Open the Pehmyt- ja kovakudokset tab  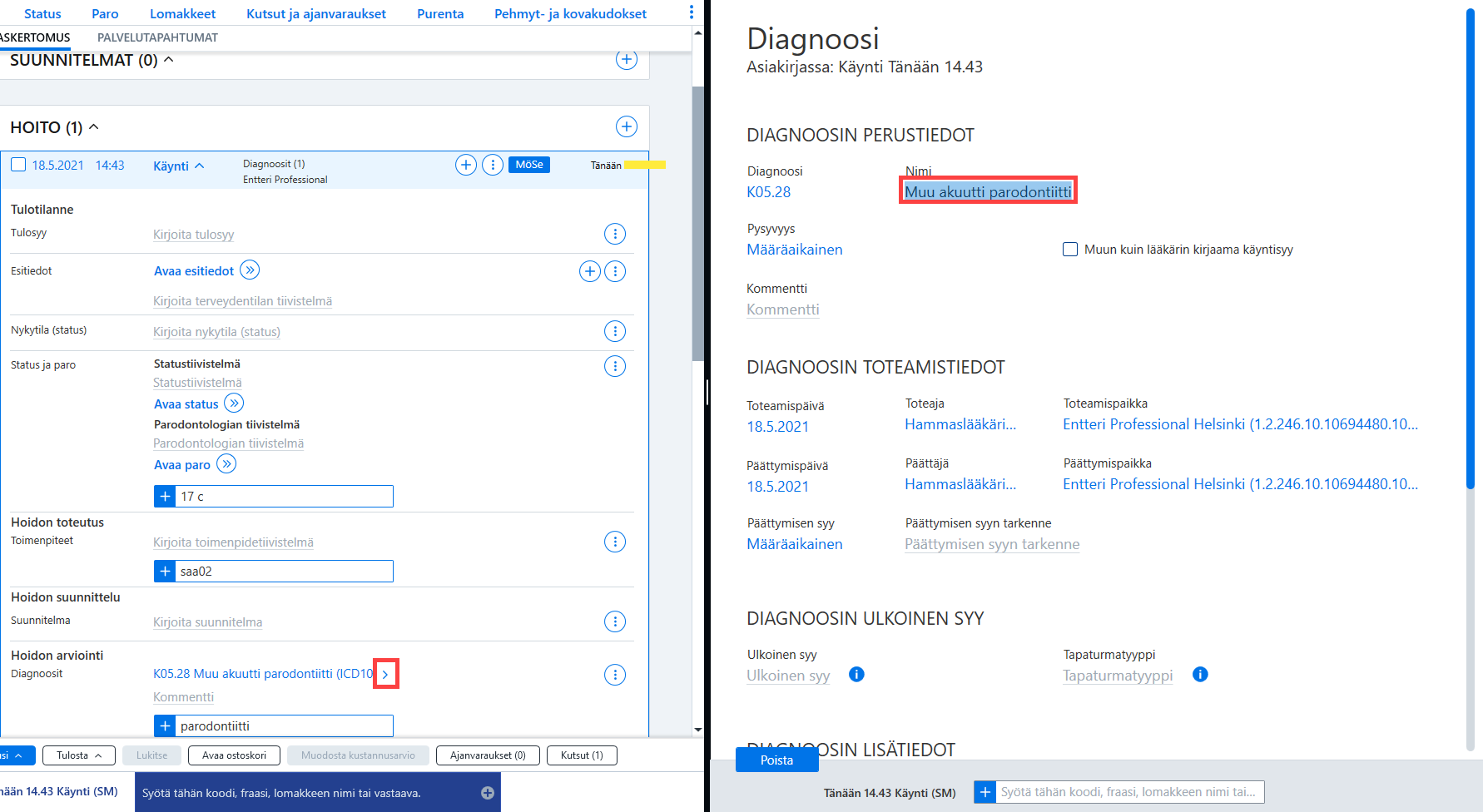570,13
